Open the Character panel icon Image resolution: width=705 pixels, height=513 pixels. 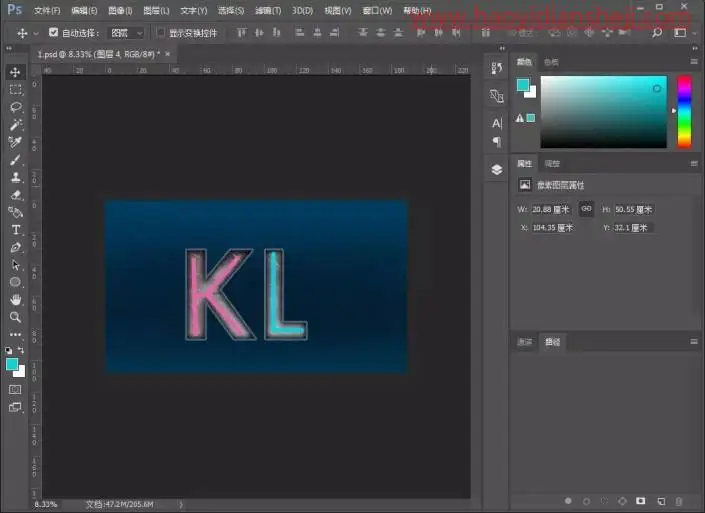coord(497,123)
